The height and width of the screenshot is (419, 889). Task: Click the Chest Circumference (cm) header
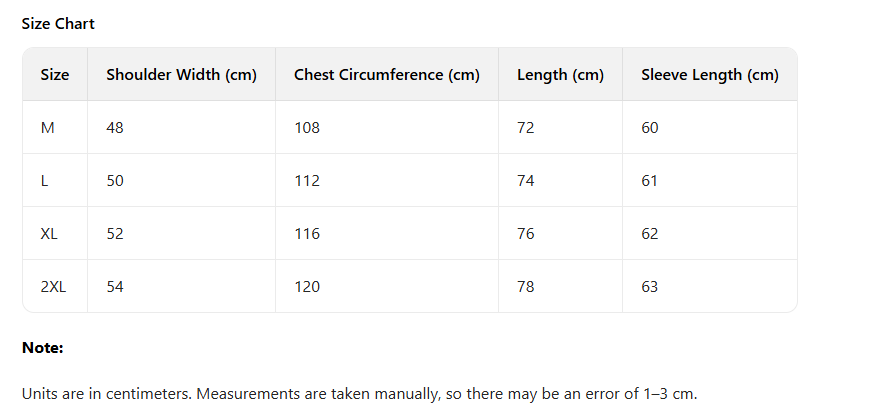[x=386, y=75]
